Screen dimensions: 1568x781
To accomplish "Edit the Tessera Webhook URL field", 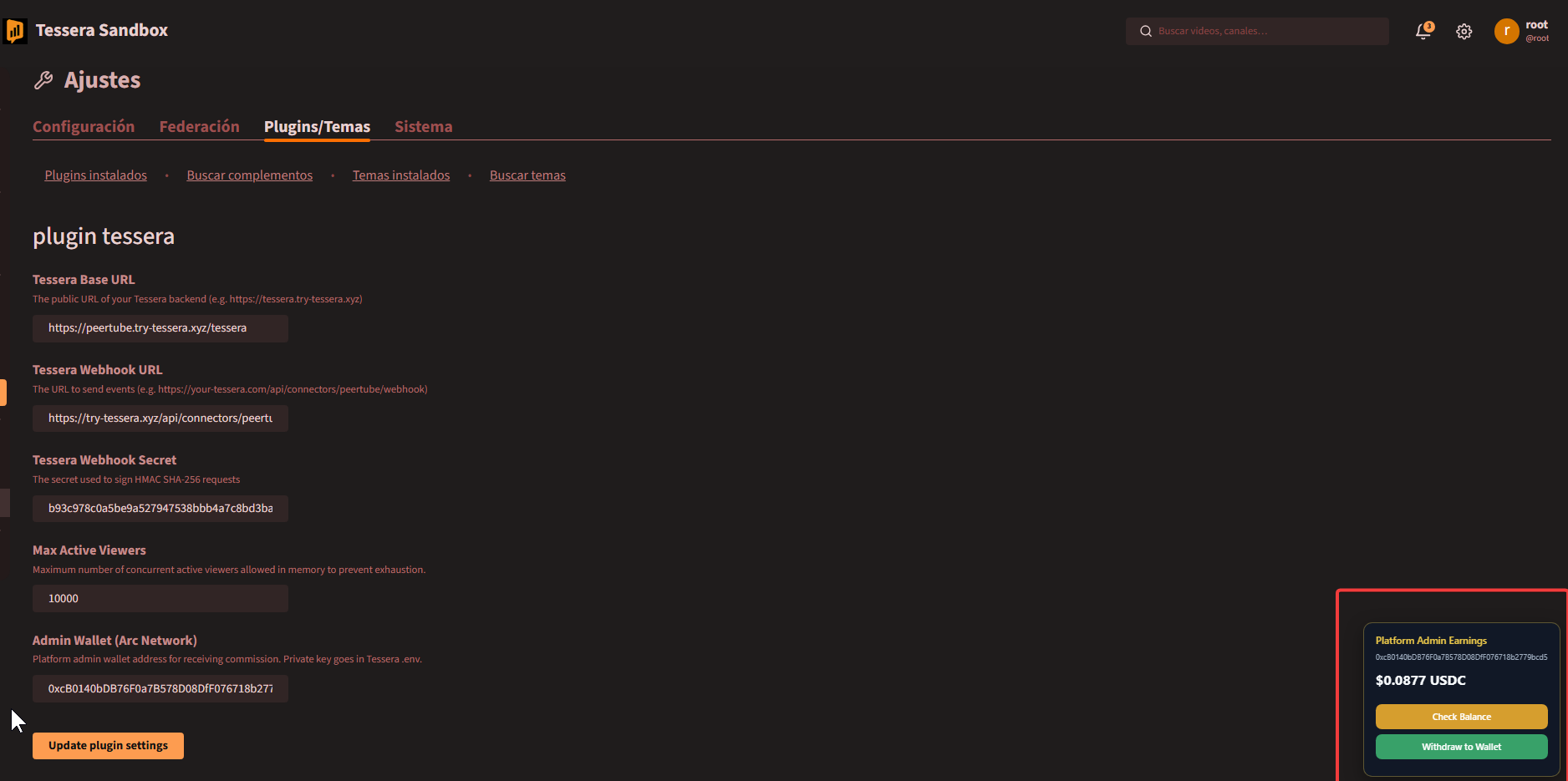I will [160, 418].
